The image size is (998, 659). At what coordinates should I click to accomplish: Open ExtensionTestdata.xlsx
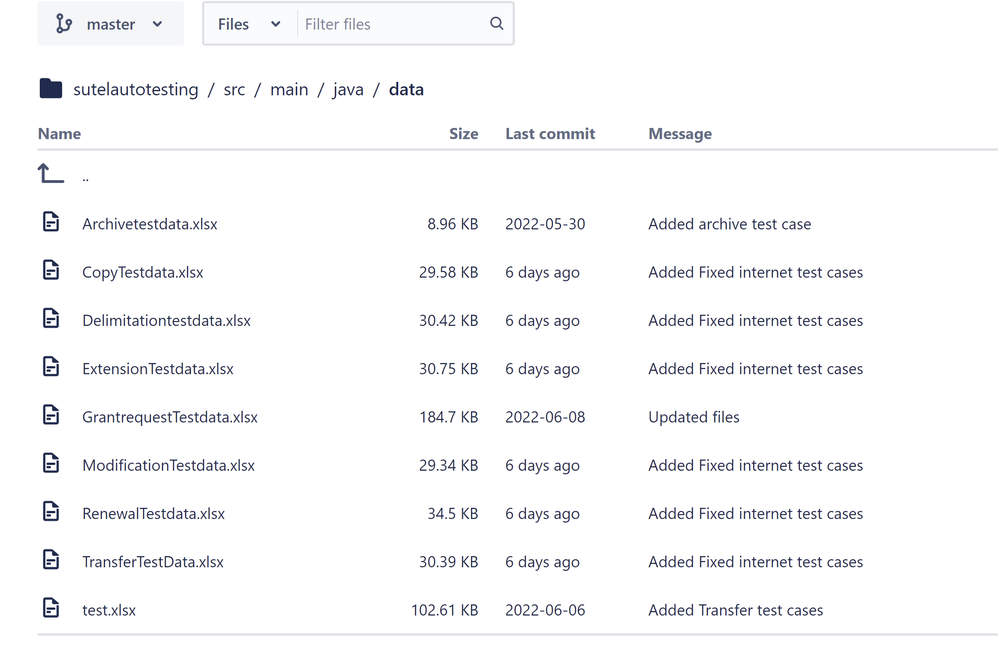click(x=158, y=369)
